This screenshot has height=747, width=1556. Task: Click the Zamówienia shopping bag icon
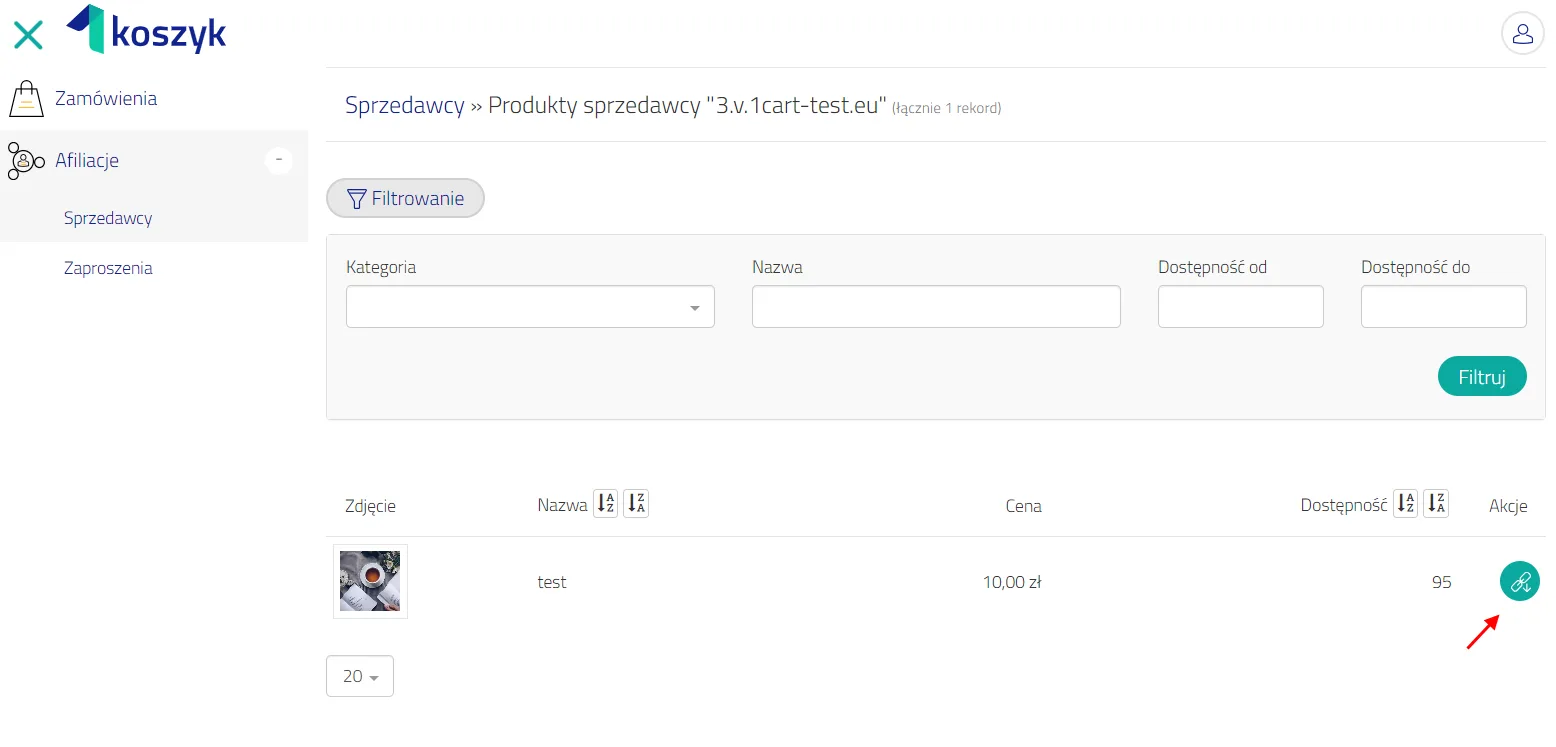(27, 99)
